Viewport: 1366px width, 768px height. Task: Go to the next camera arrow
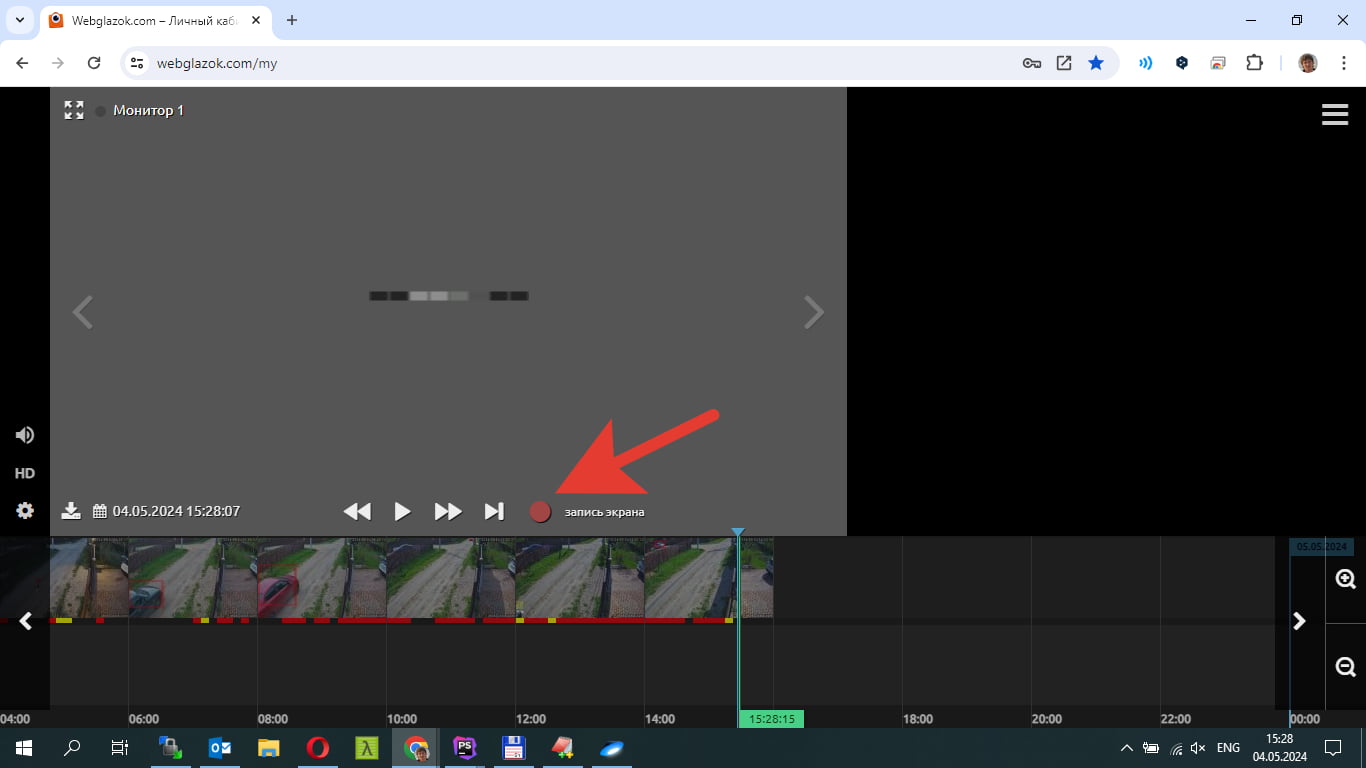tap(814, 313)
